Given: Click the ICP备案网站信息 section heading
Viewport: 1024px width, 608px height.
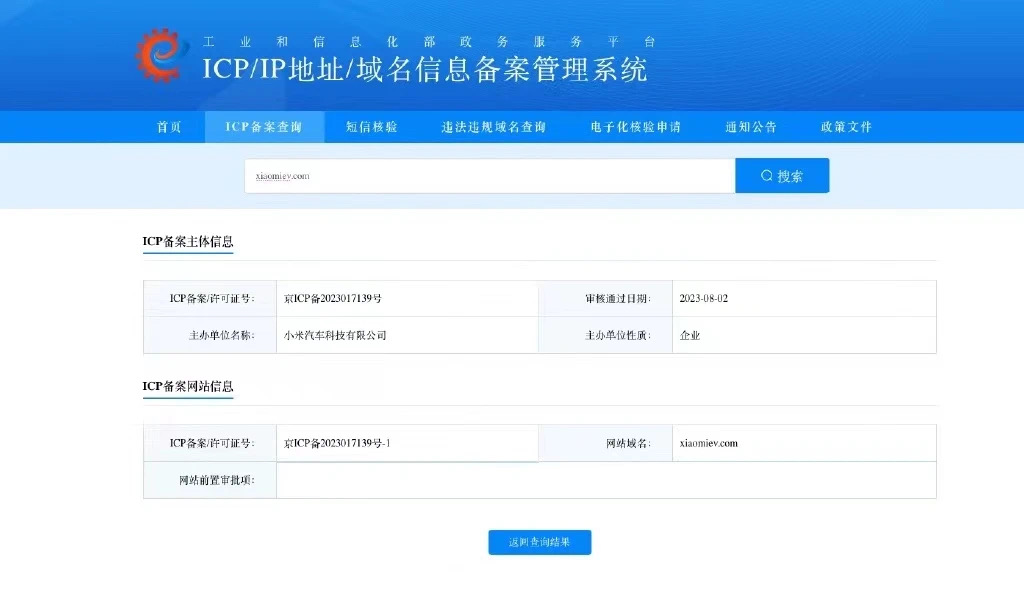Looking at the screenshot, I should [188, 387].
